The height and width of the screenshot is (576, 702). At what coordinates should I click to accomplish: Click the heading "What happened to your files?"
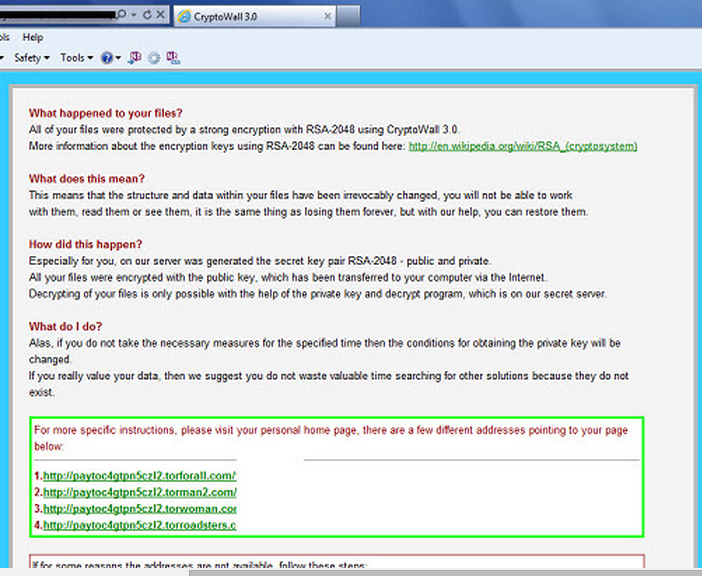point(106,113)
